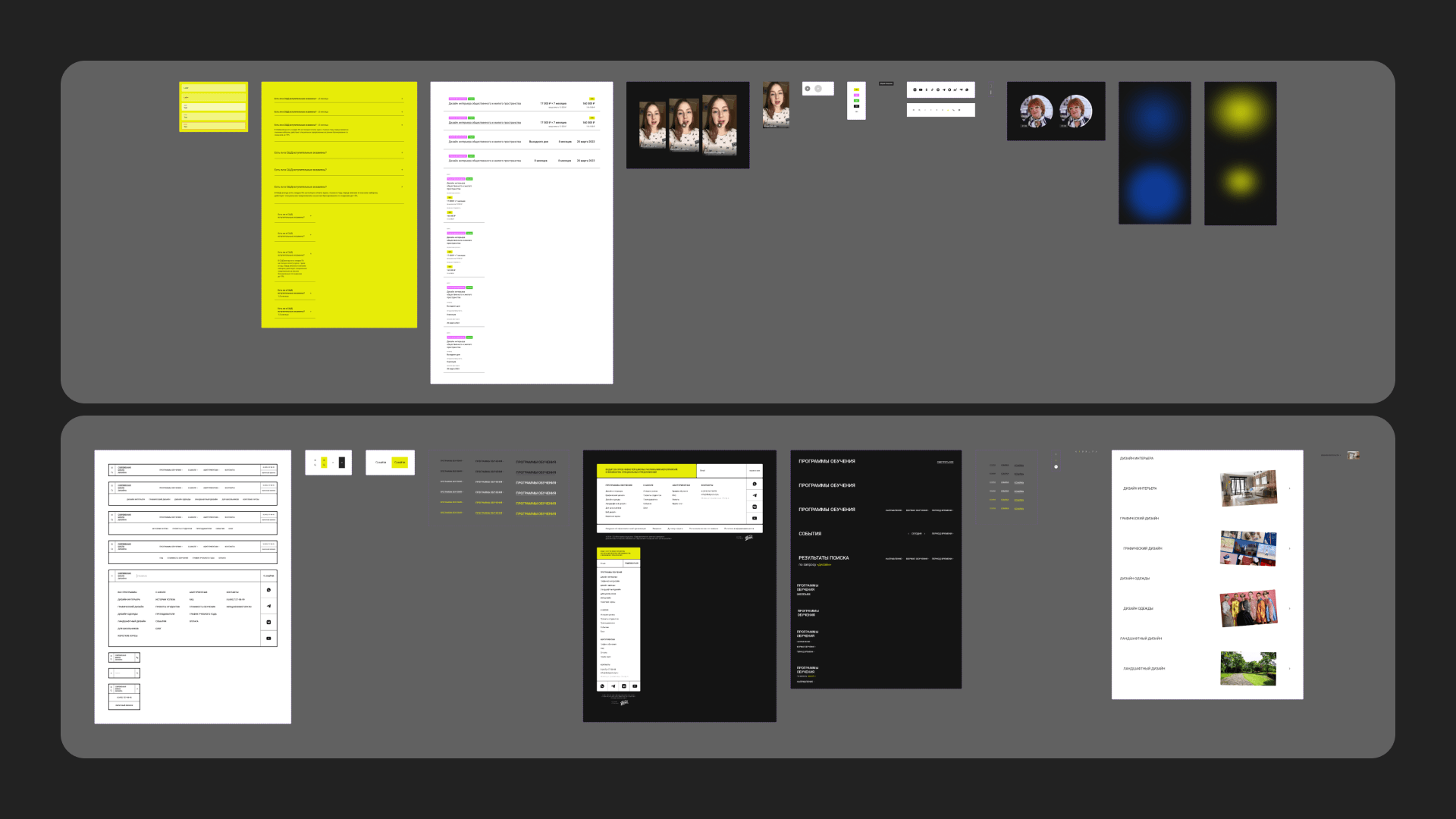Click Telegram icon in dark footer sidebar
Screen dimensions: 1456x819
(755, 495)
